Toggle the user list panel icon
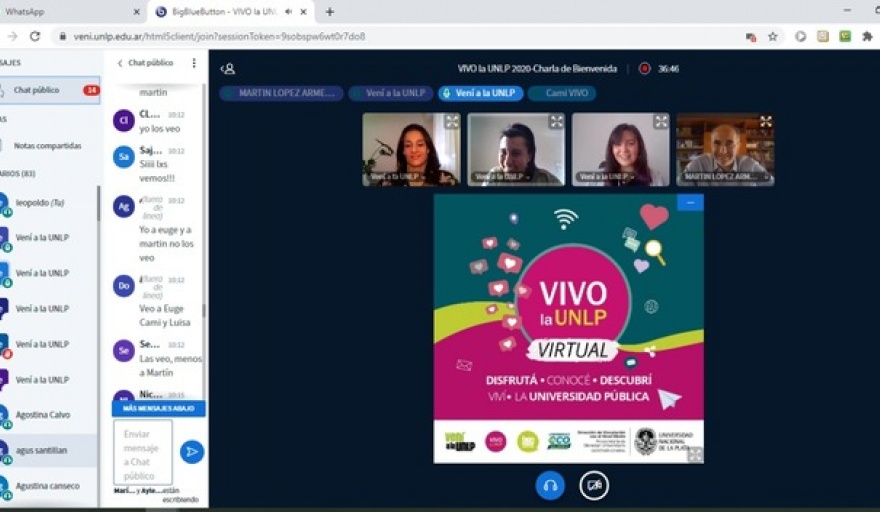Image resolution: width=880 pixels, height=512 pixels. (228, 68)
